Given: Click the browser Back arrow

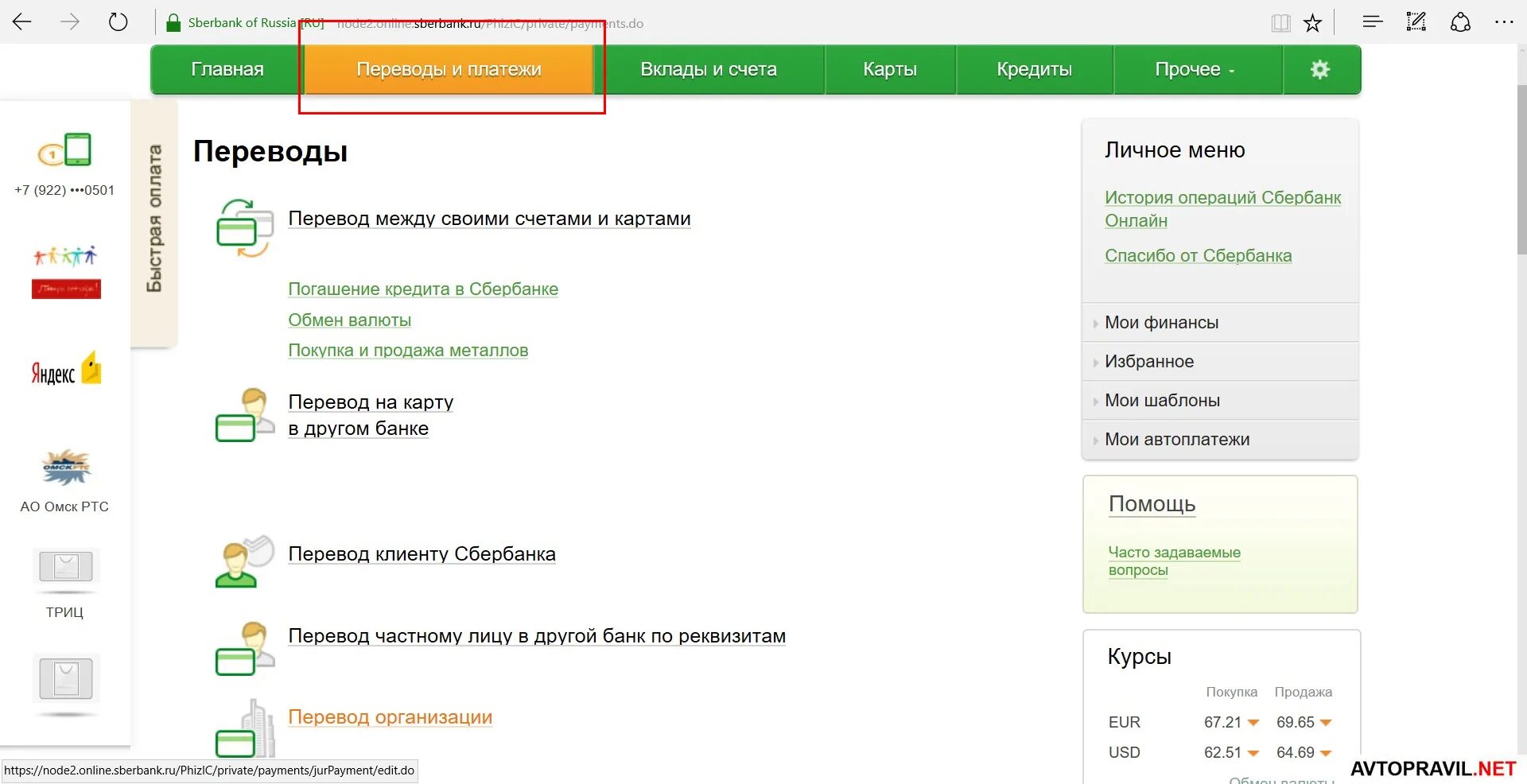Looking at the screenshot, I should (x=22, y=22).
